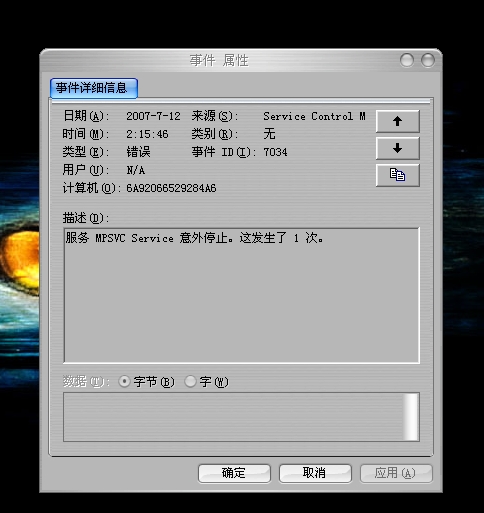Click the 应用(A) button
The image size is (484, 513).
[x=396, y=473]
